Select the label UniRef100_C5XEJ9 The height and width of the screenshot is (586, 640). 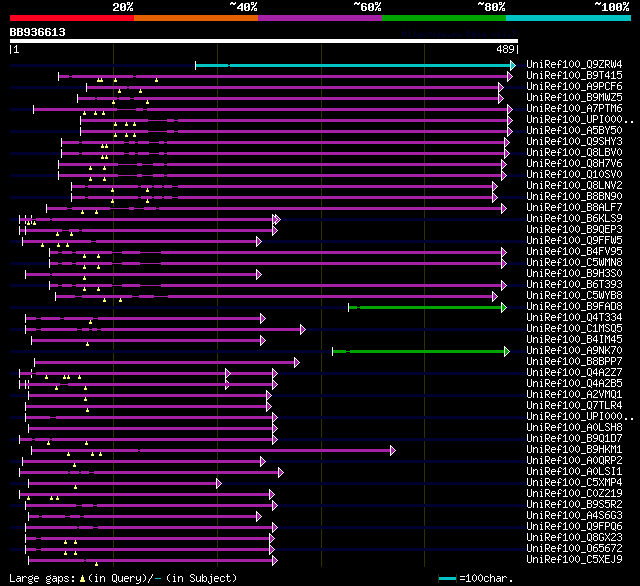[x=574, y=560]
